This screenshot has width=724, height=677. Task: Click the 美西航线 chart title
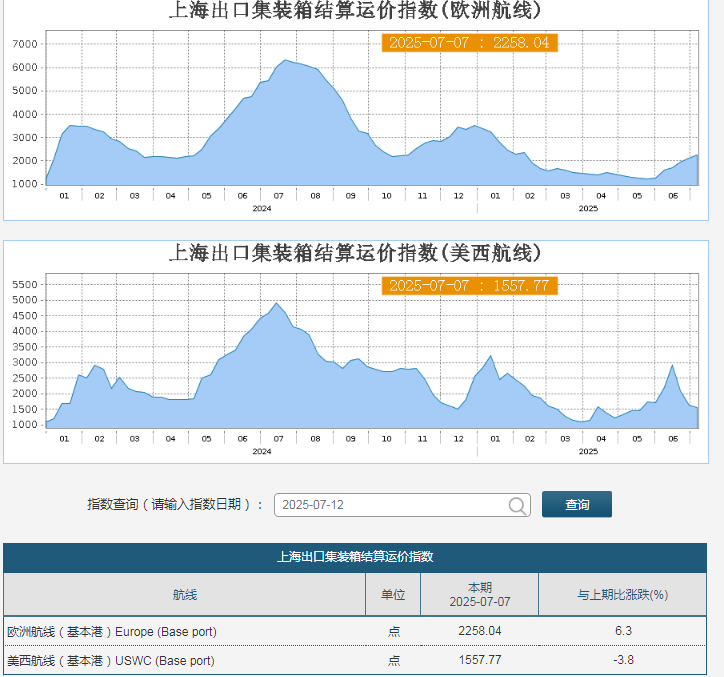pos(355,253)
